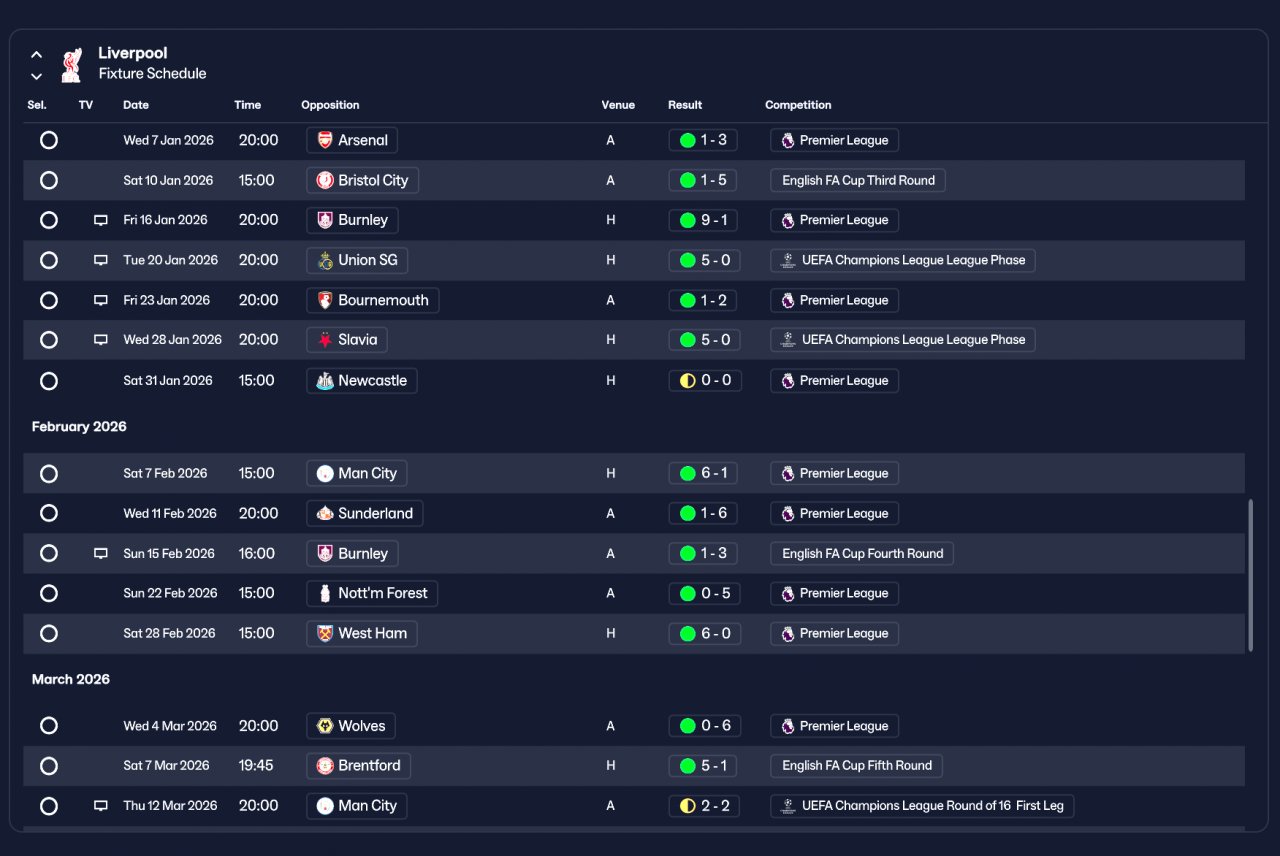Select the radio button for Arsenal fixture
Viewport: 1280px width, 856px height.
[x=48, y=140]
